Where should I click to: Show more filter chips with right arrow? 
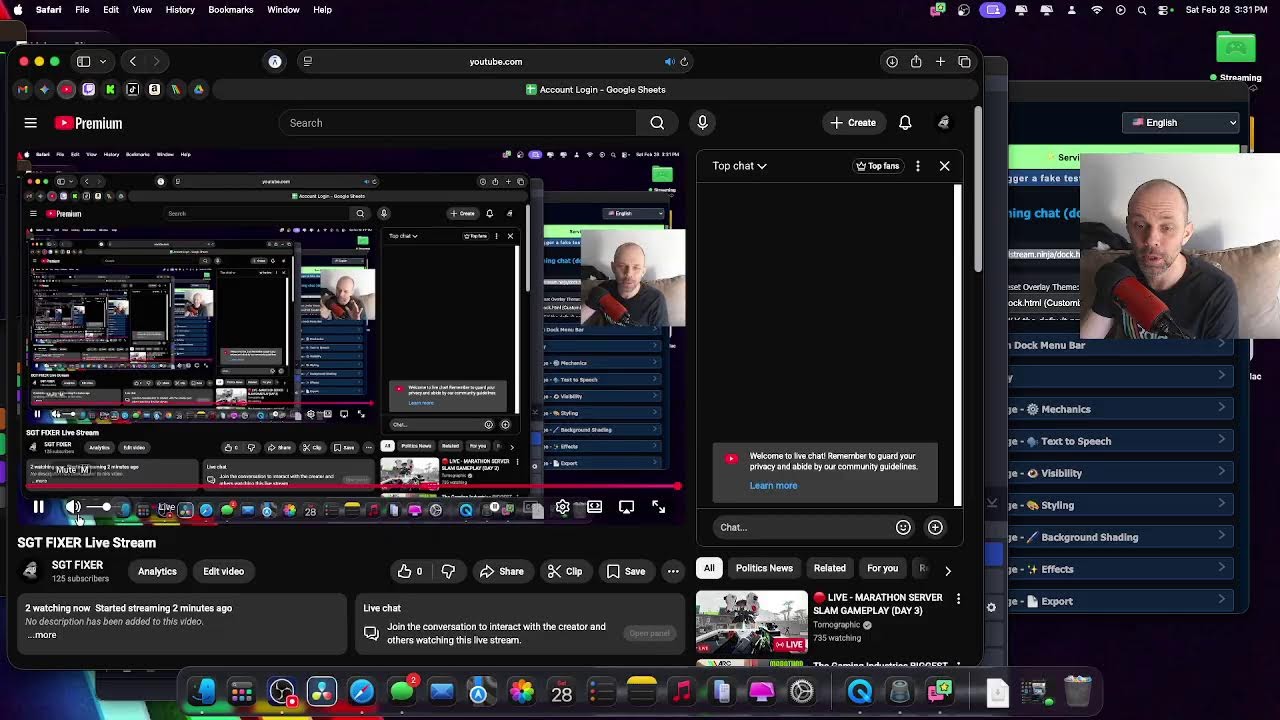point(947,570)
